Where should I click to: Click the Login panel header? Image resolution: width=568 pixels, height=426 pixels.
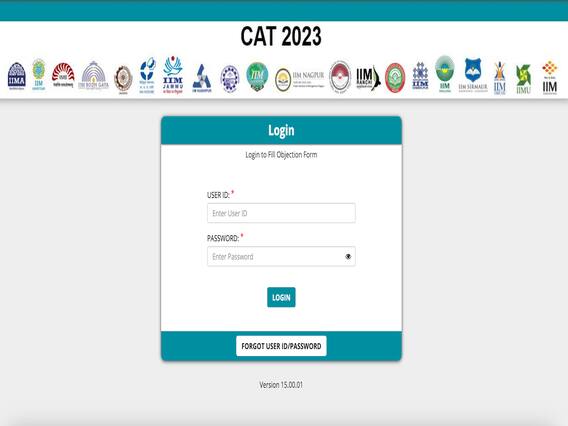pos(281,130)
